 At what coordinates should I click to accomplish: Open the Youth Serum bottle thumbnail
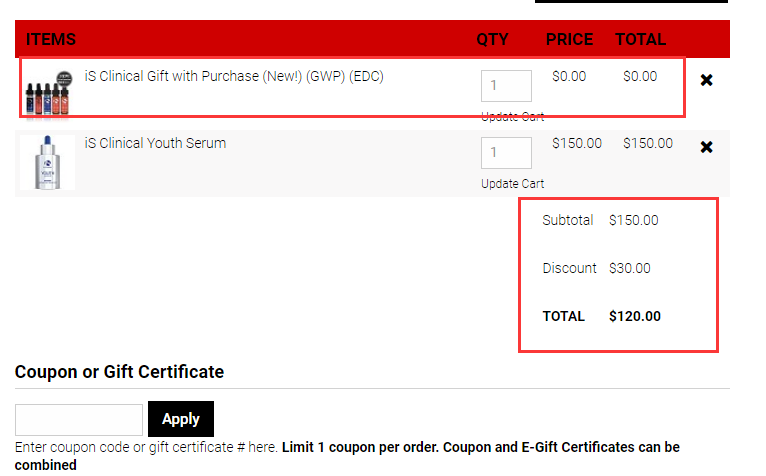coord(47,162)
